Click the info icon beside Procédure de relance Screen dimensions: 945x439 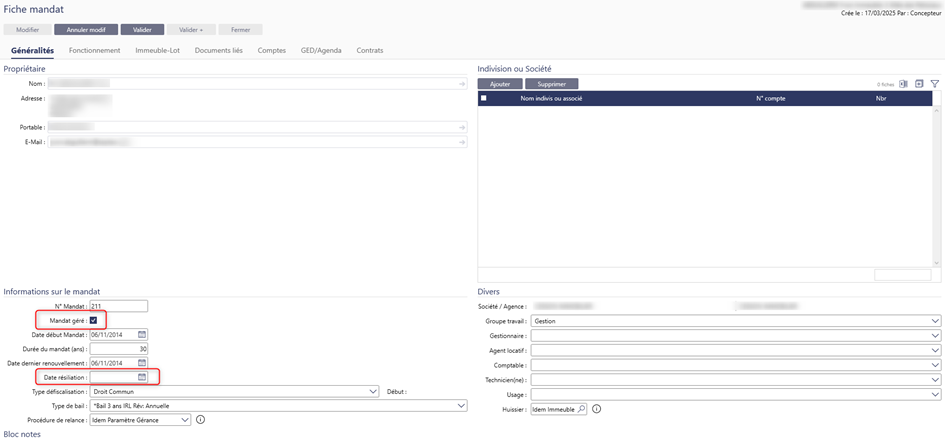(200, 420)
